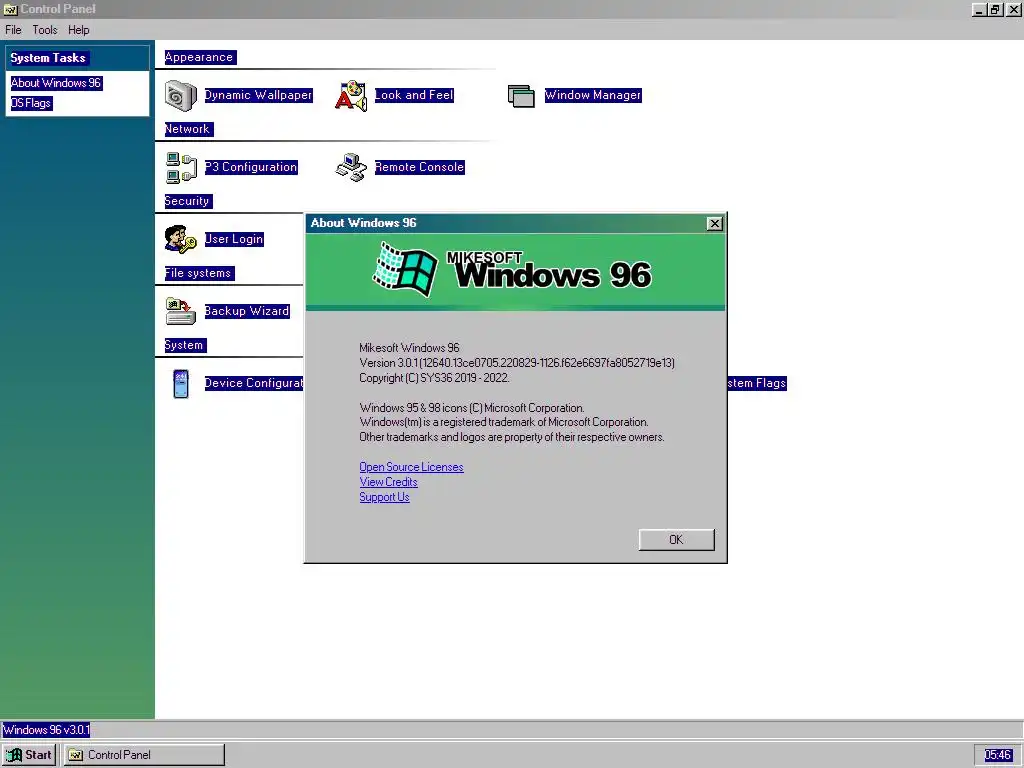1024x768 pixels.
Task: Click the System section heading
Action: pyautogui.click(x=184, y=345)
